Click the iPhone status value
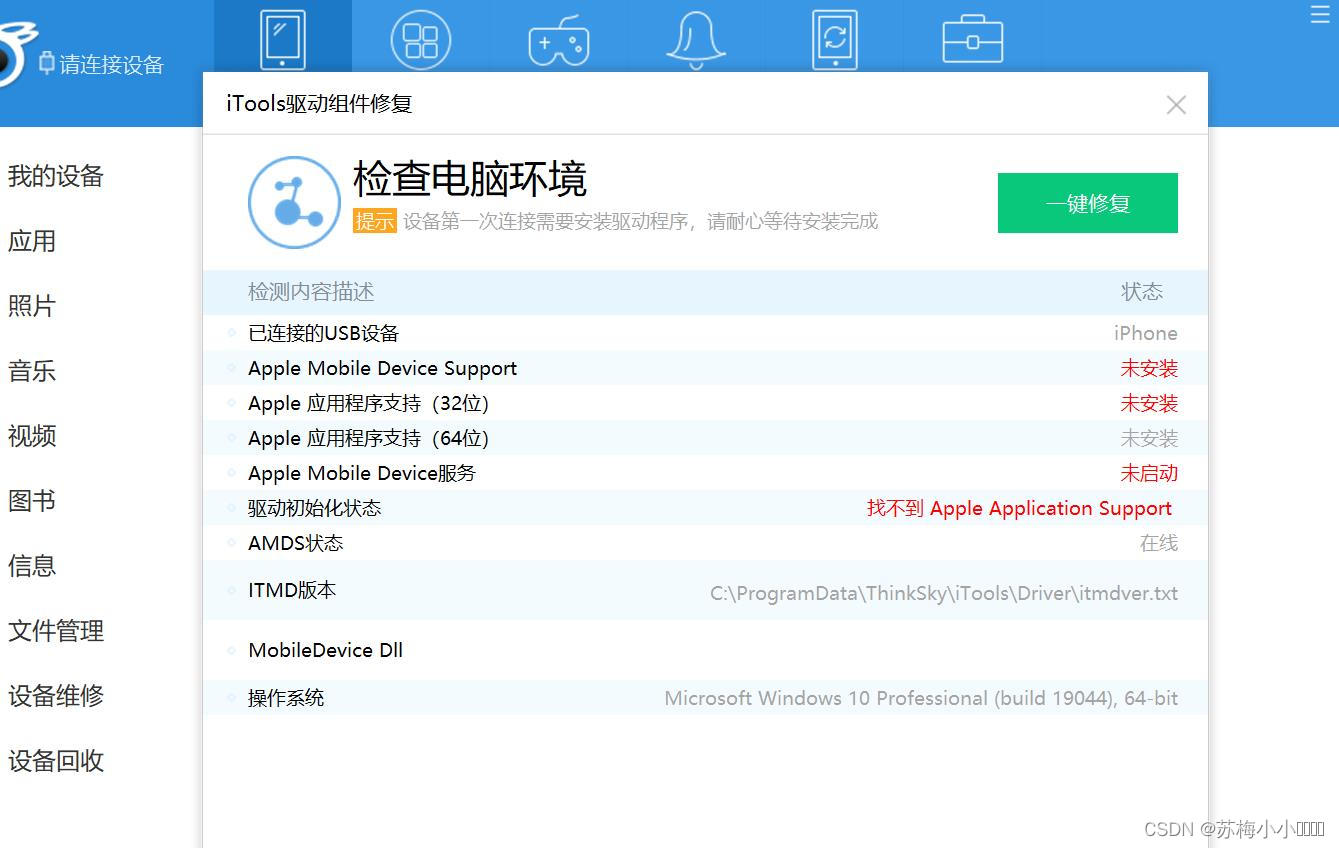Image resolution: width=1339 pixels, height=848 pixels. click(1146, 333)
